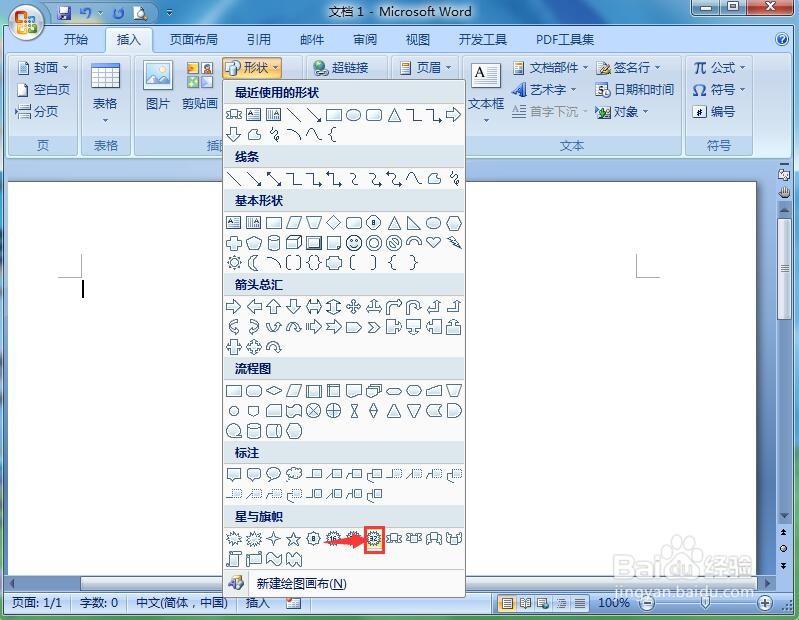The width and height of the screenshot is (799, 620).
Task: Open print preview from quick access toolbar
Action: pos(140,13)
